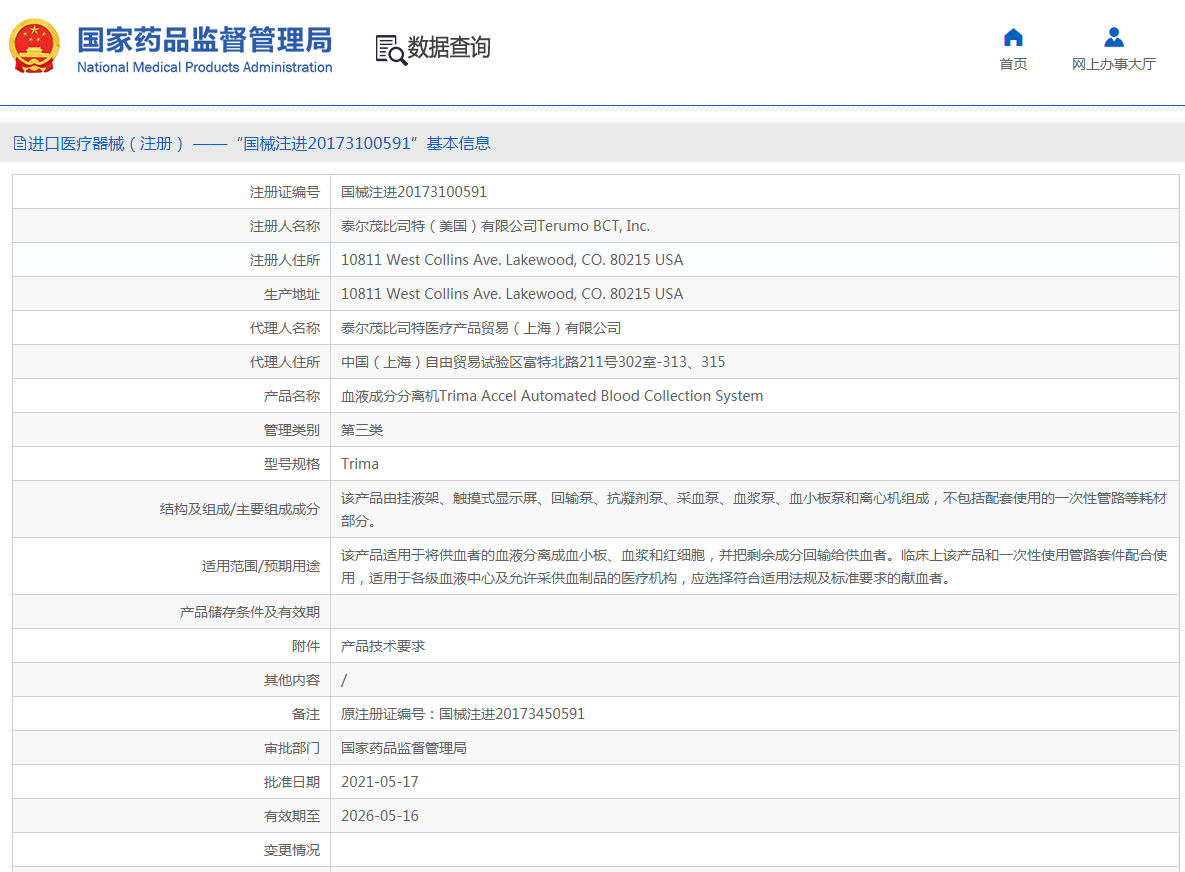1185x872 pixels.
Task: Select registration number 国械注进20173100591 value
Action: pyautogui.click(x=414, y=192)
